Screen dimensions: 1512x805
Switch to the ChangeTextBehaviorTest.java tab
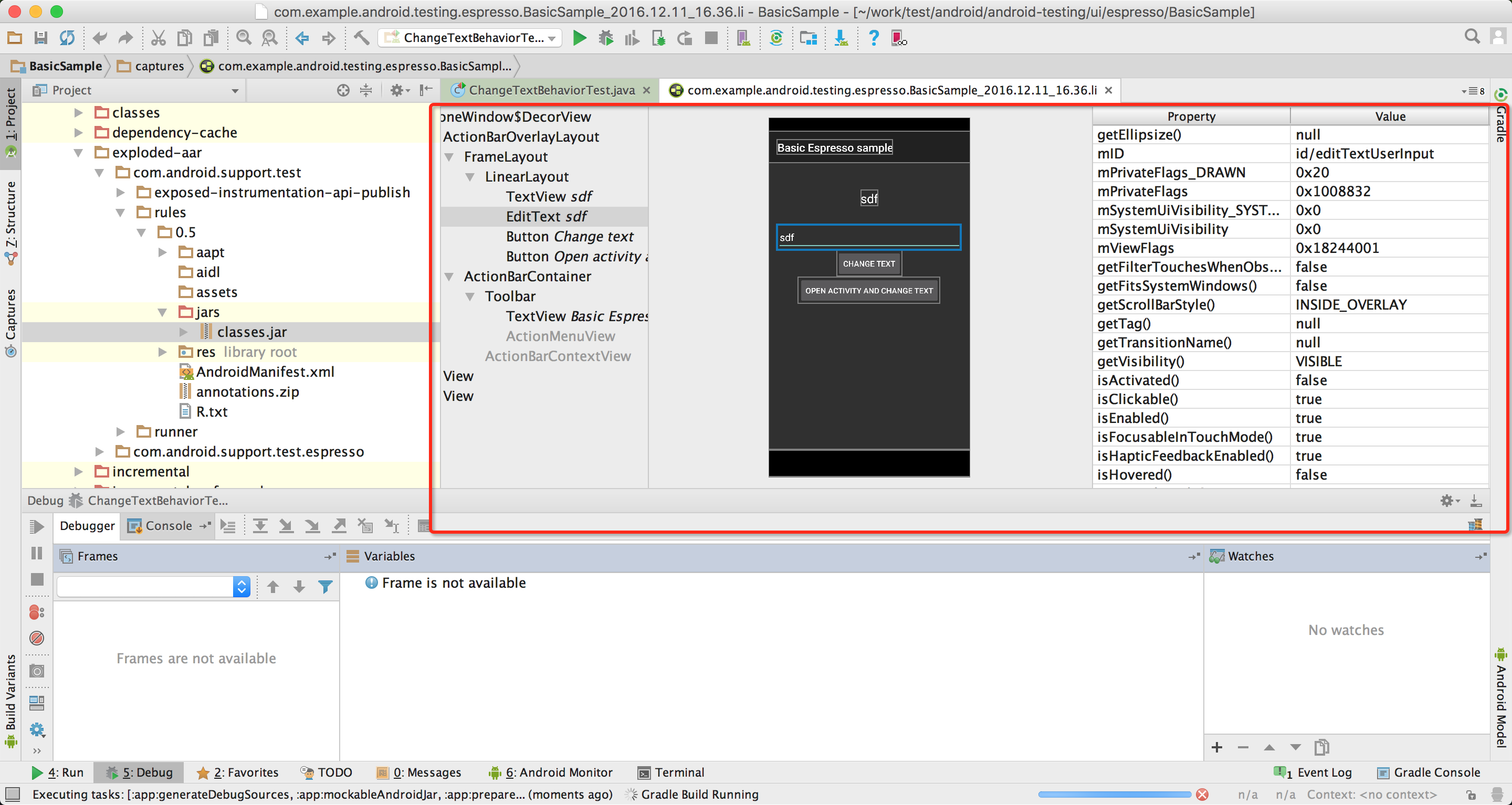[551, 90]
